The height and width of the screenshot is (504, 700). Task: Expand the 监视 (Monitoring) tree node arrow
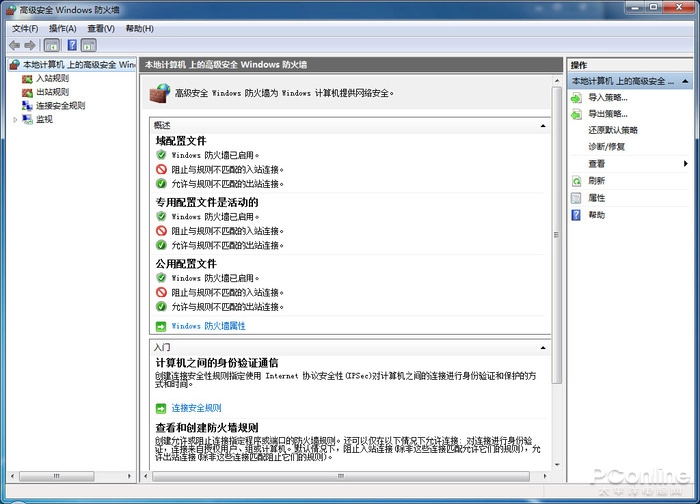coord(15,119)
